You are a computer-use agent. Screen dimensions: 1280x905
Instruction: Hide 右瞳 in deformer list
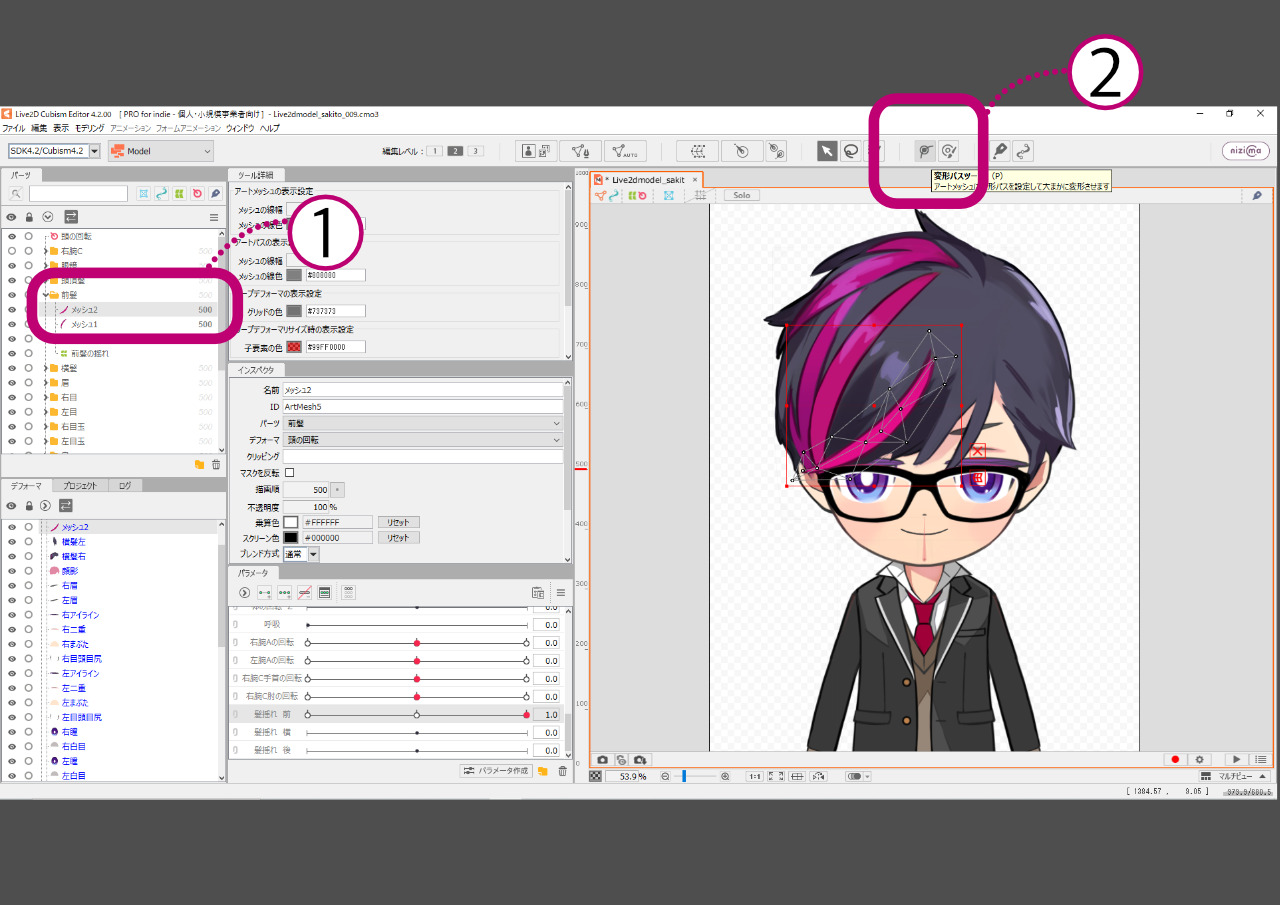(x=12, y=732)
